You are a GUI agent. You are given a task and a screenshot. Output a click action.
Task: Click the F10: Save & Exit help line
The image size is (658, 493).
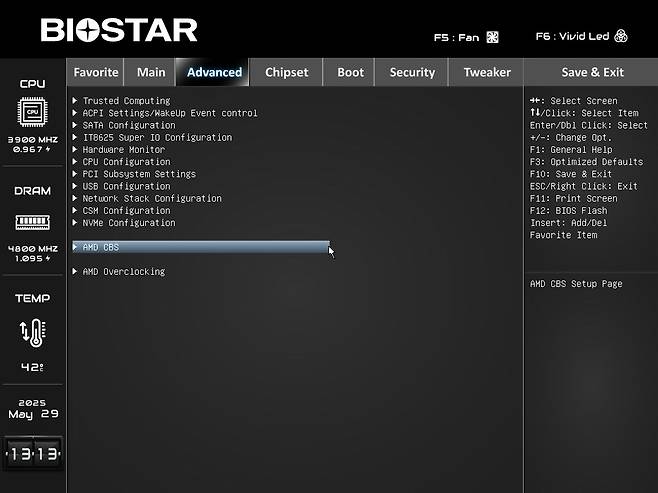[x=571, y=174]
